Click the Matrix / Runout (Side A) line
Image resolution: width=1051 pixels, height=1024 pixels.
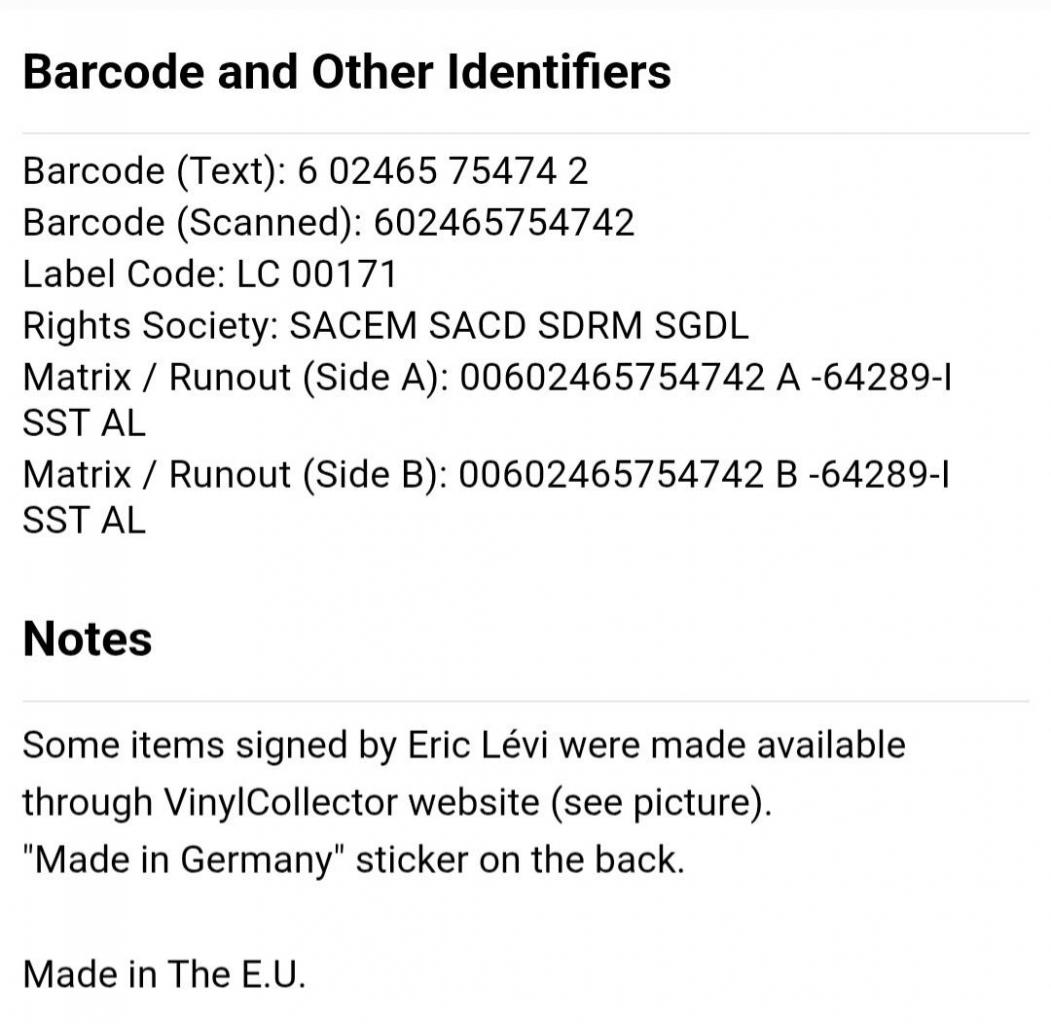487,400
